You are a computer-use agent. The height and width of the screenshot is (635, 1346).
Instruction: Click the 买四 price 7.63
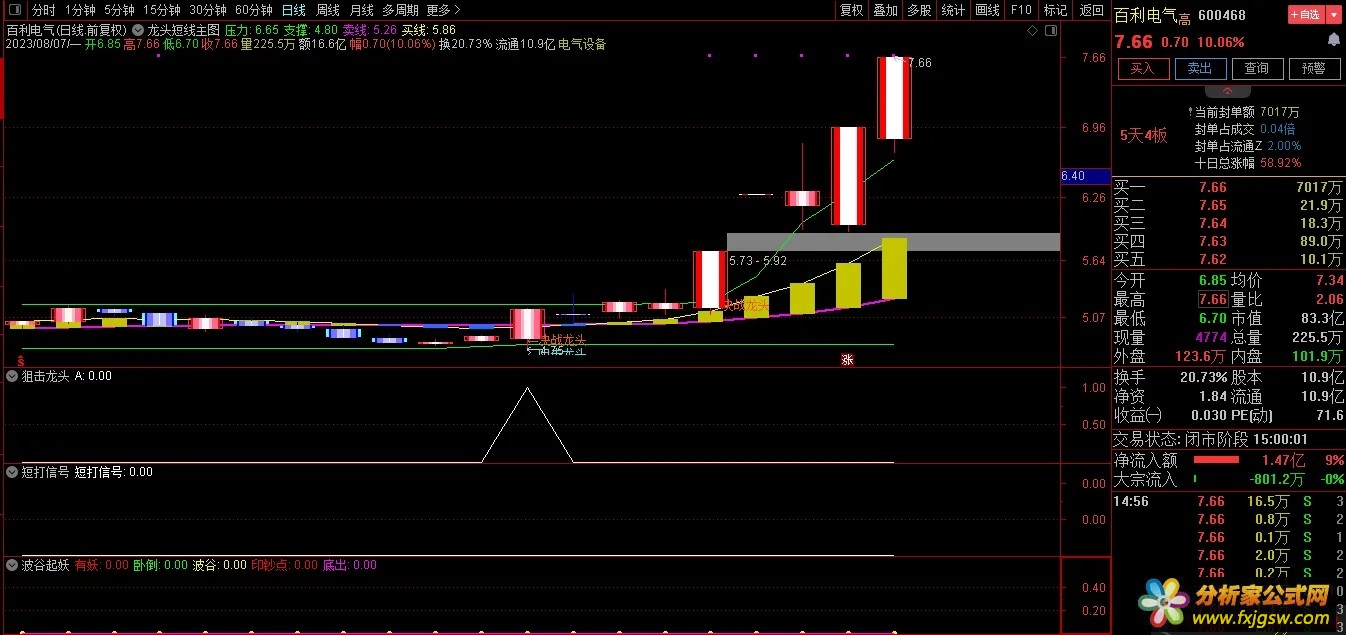pyautogui.click(x=1212, y=241)
